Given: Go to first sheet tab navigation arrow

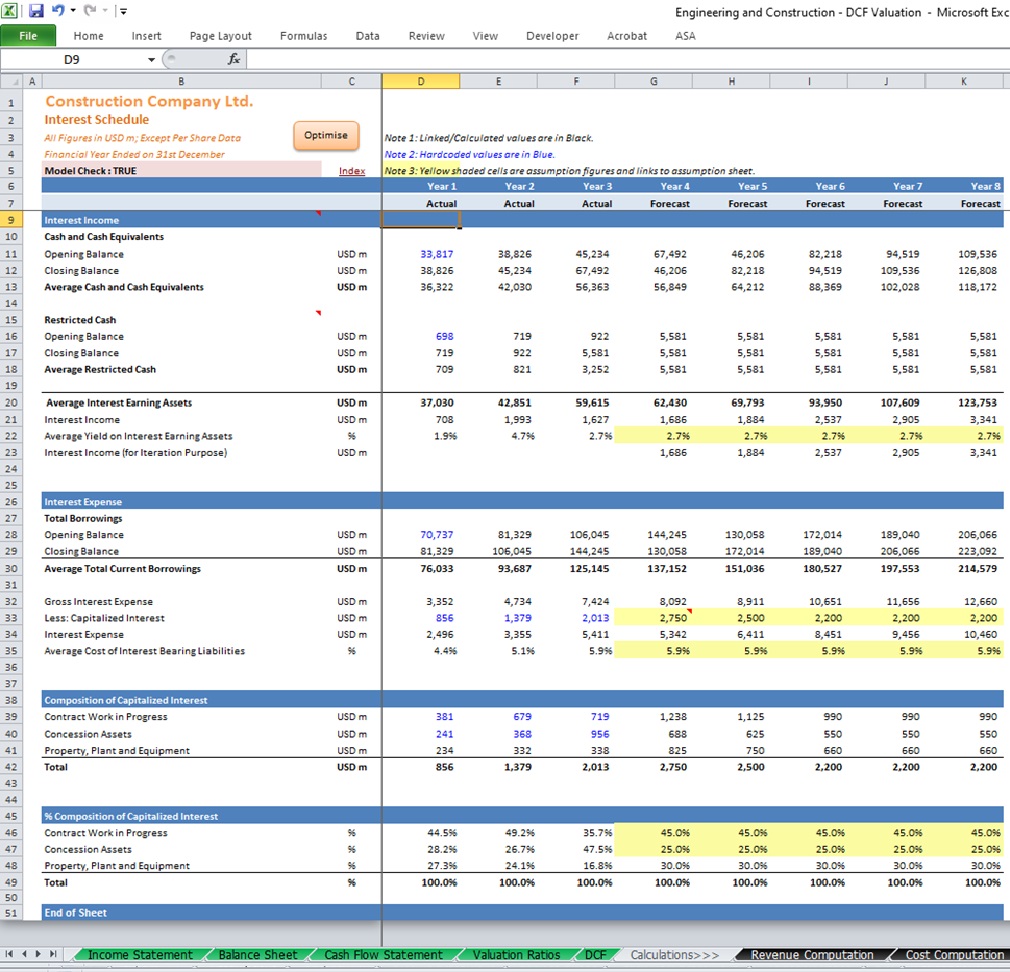Looking at the screenshot, I should pyautogui.click(x=10, y=954).
